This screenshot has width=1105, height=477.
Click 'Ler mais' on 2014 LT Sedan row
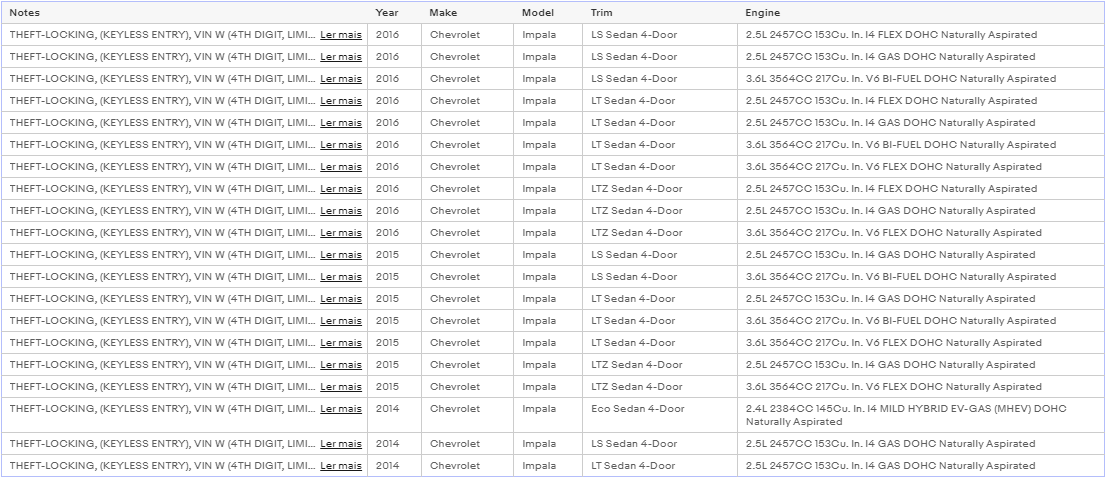(x=341, y=466)
